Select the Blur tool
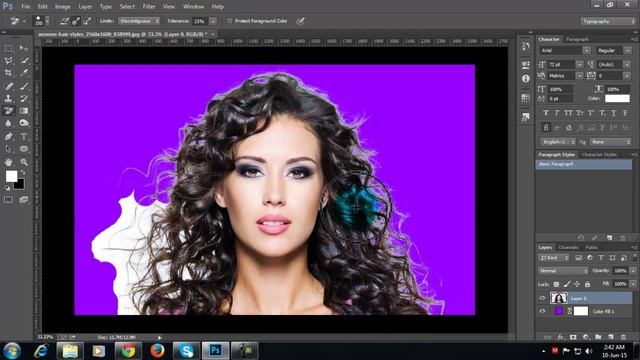640x360 pixels. 8,123
